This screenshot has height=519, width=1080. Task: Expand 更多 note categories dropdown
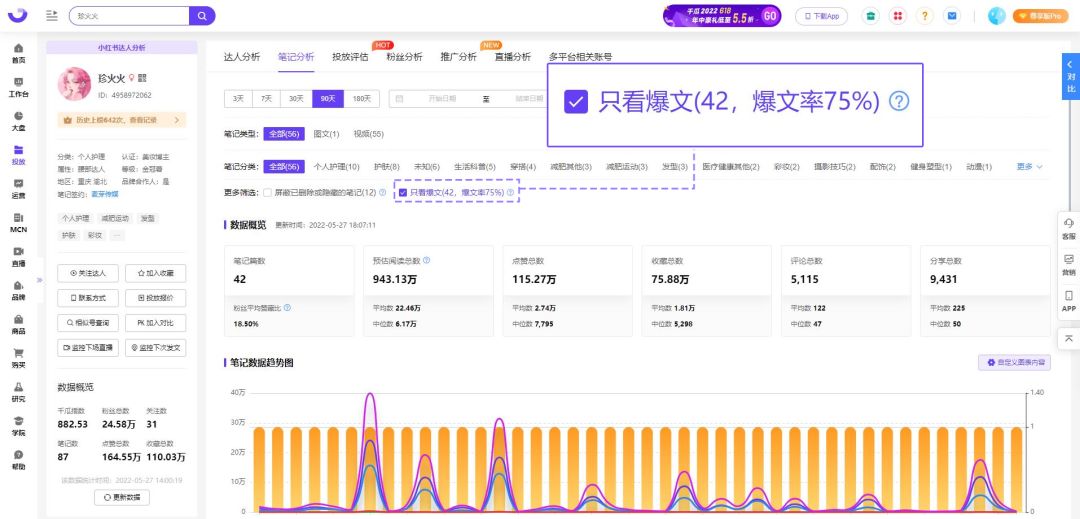click(x=1029, y=167)
